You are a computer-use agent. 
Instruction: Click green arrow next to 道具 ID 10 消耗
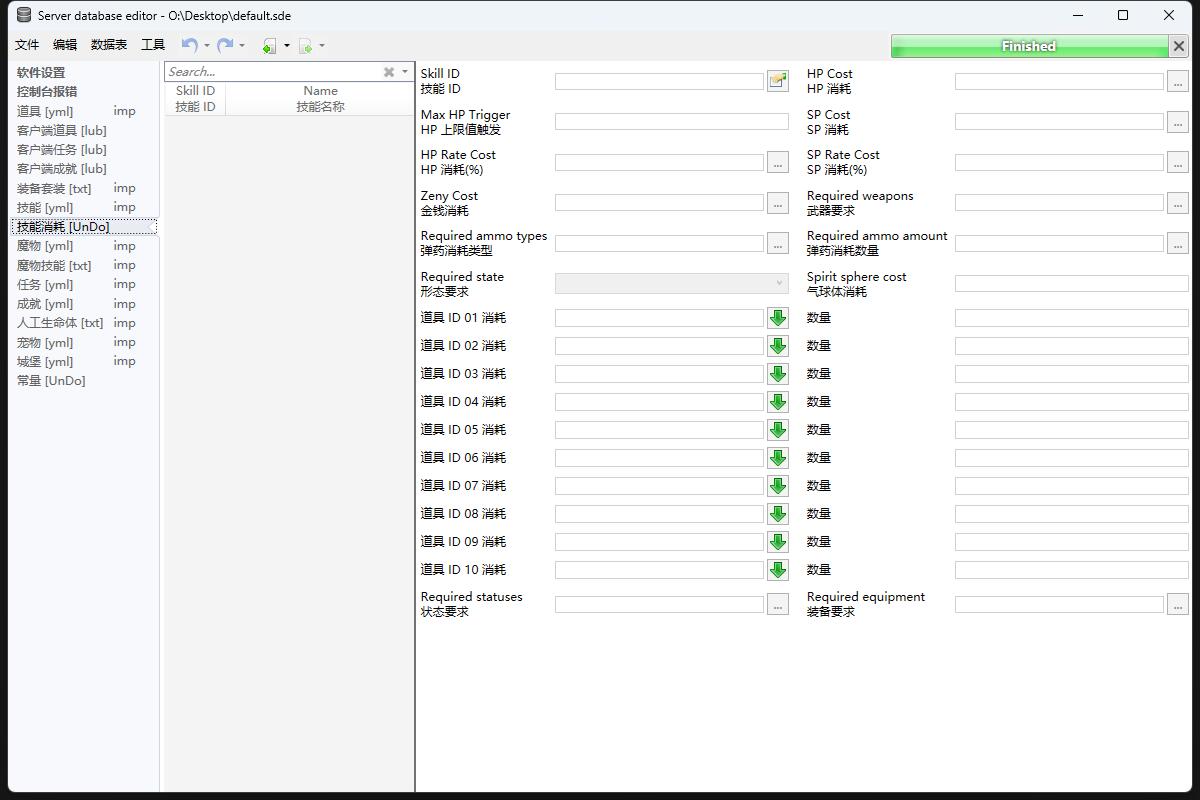click(777, 570)
